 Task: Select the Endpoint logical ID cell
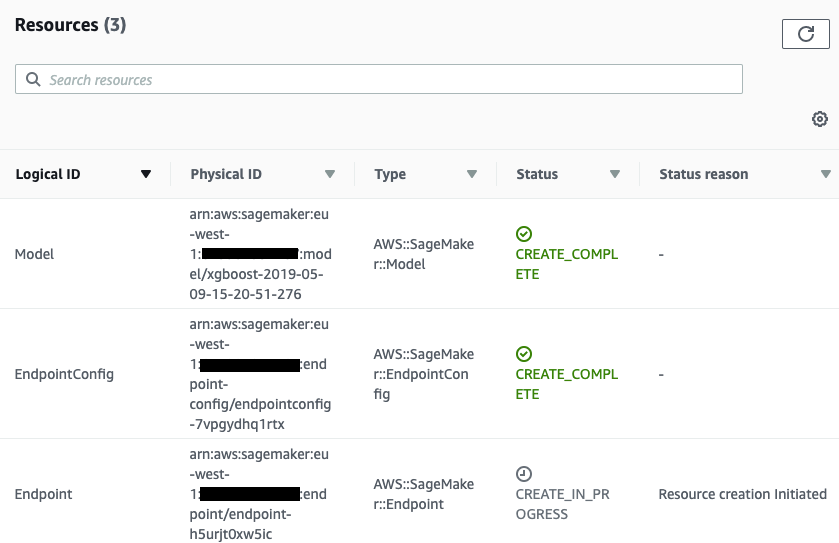[43, 494]
